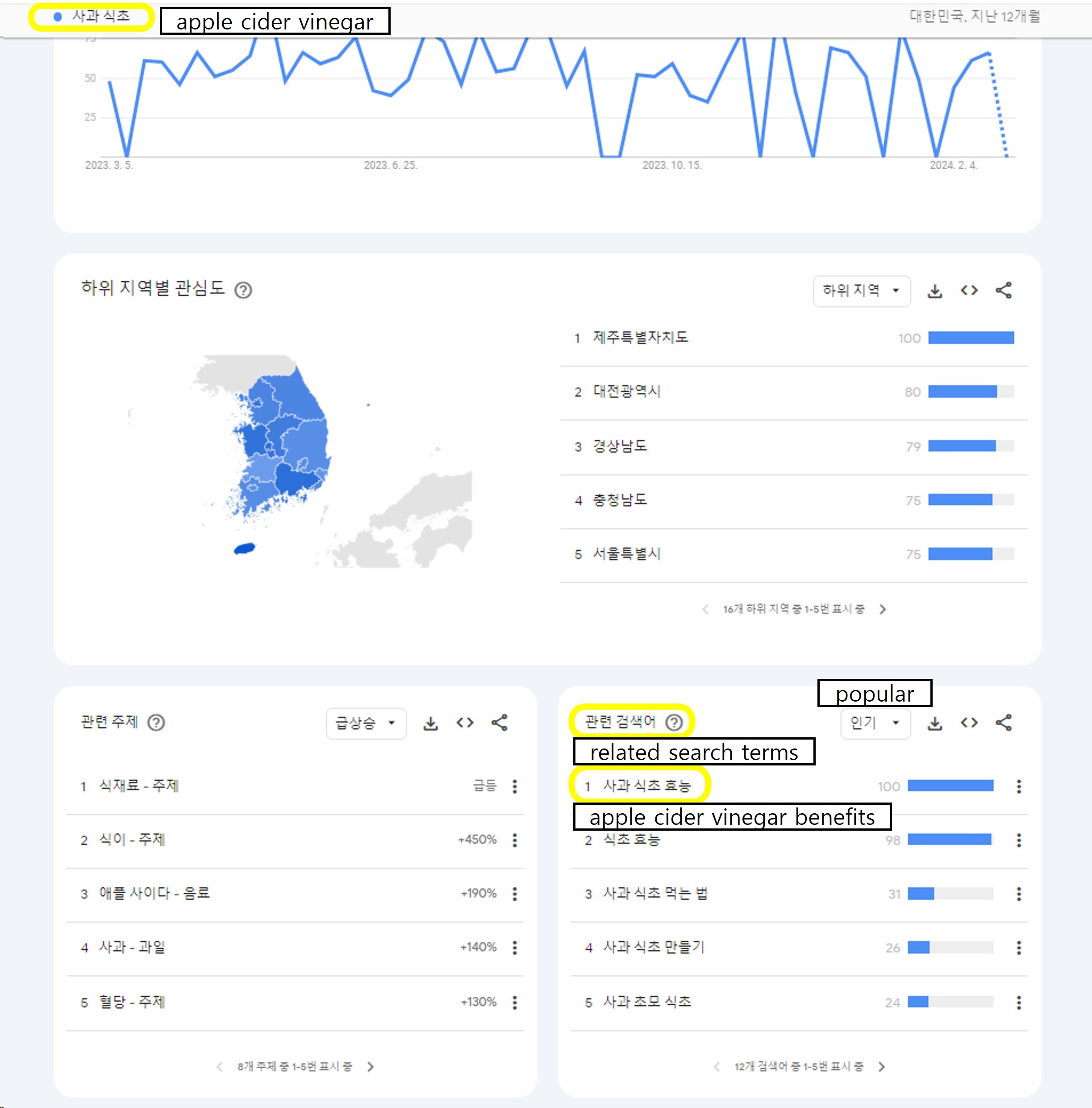The width and height of the screenshot is (1092, 1108).
Task: Open 사과 식초 먹는 법 query
Action: coord(655,894)
